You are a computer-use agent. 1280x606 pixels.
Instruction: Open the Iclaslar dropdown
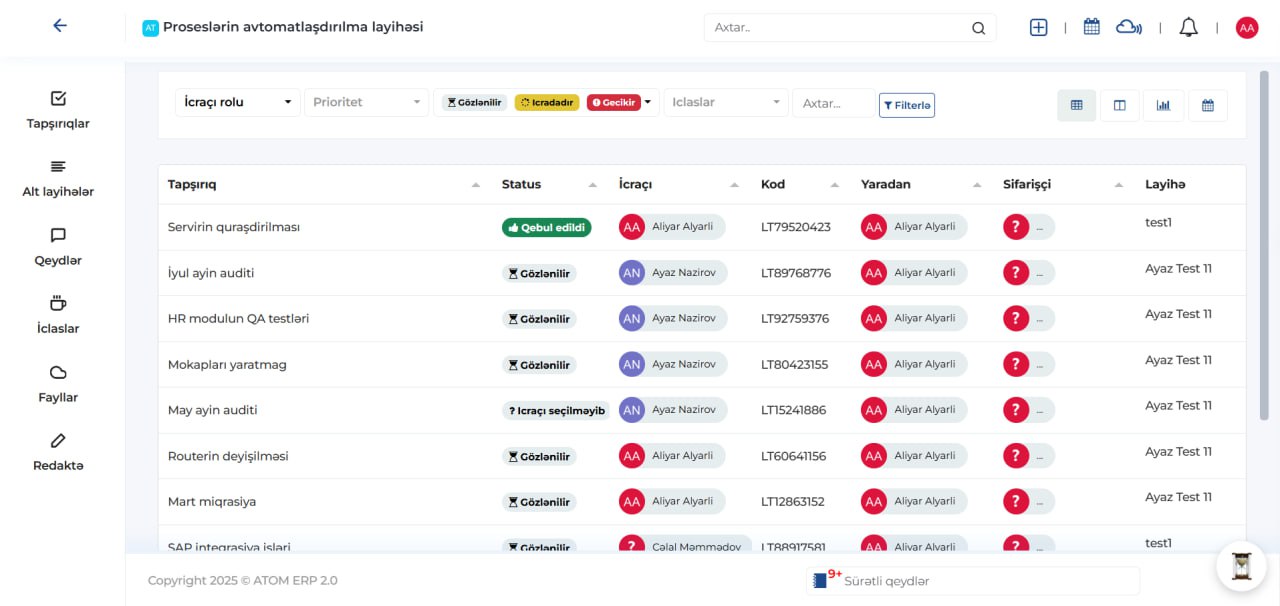(725, 102)
